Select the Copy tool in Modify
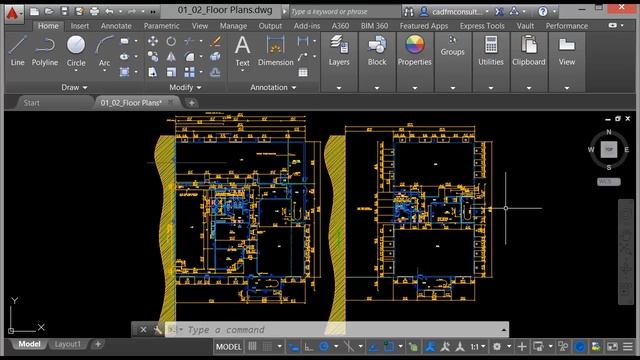The image size is (640, 360). [x=153, y=56]
